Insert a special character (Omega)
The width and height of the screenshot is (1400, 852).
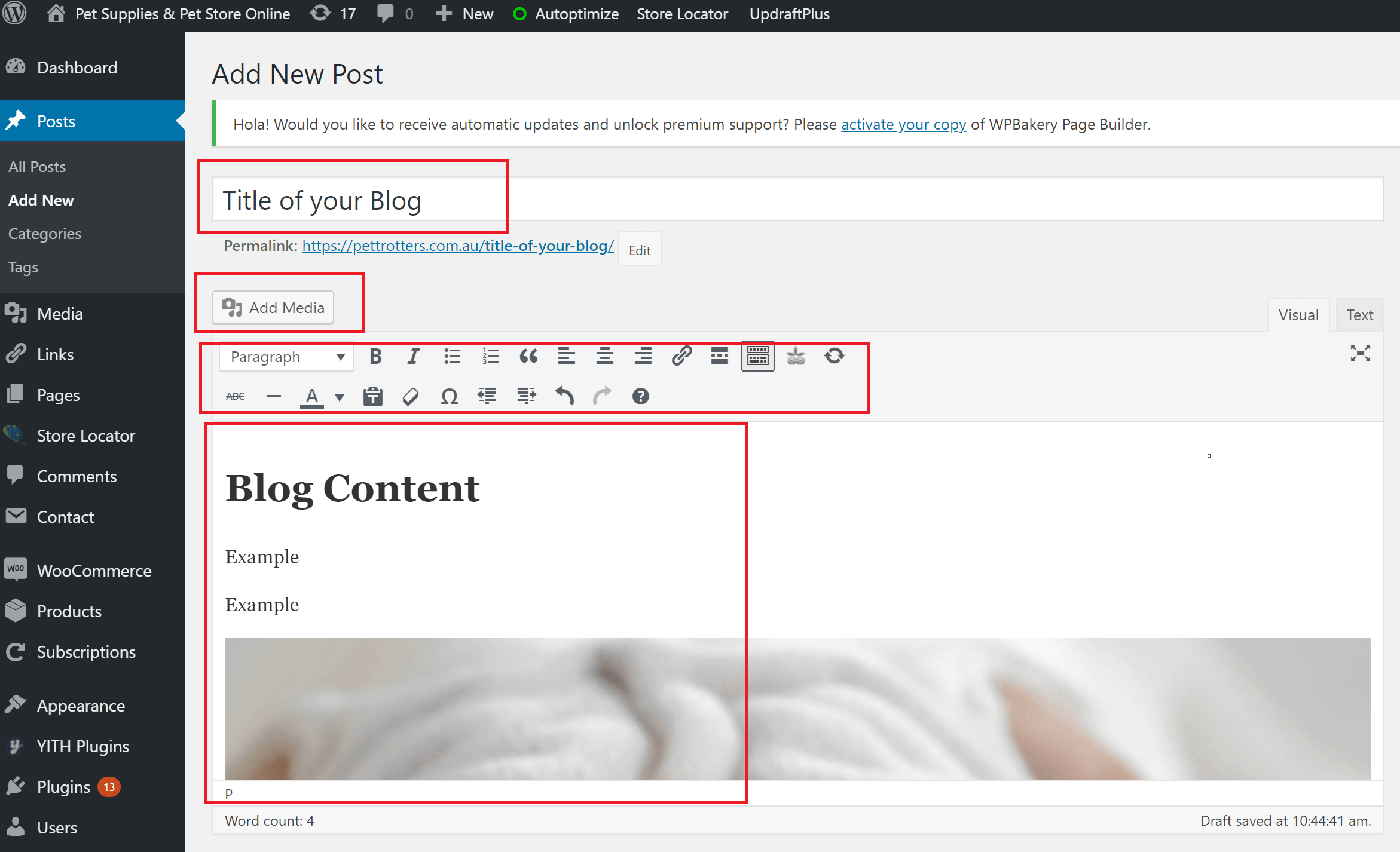click(449, 396)
